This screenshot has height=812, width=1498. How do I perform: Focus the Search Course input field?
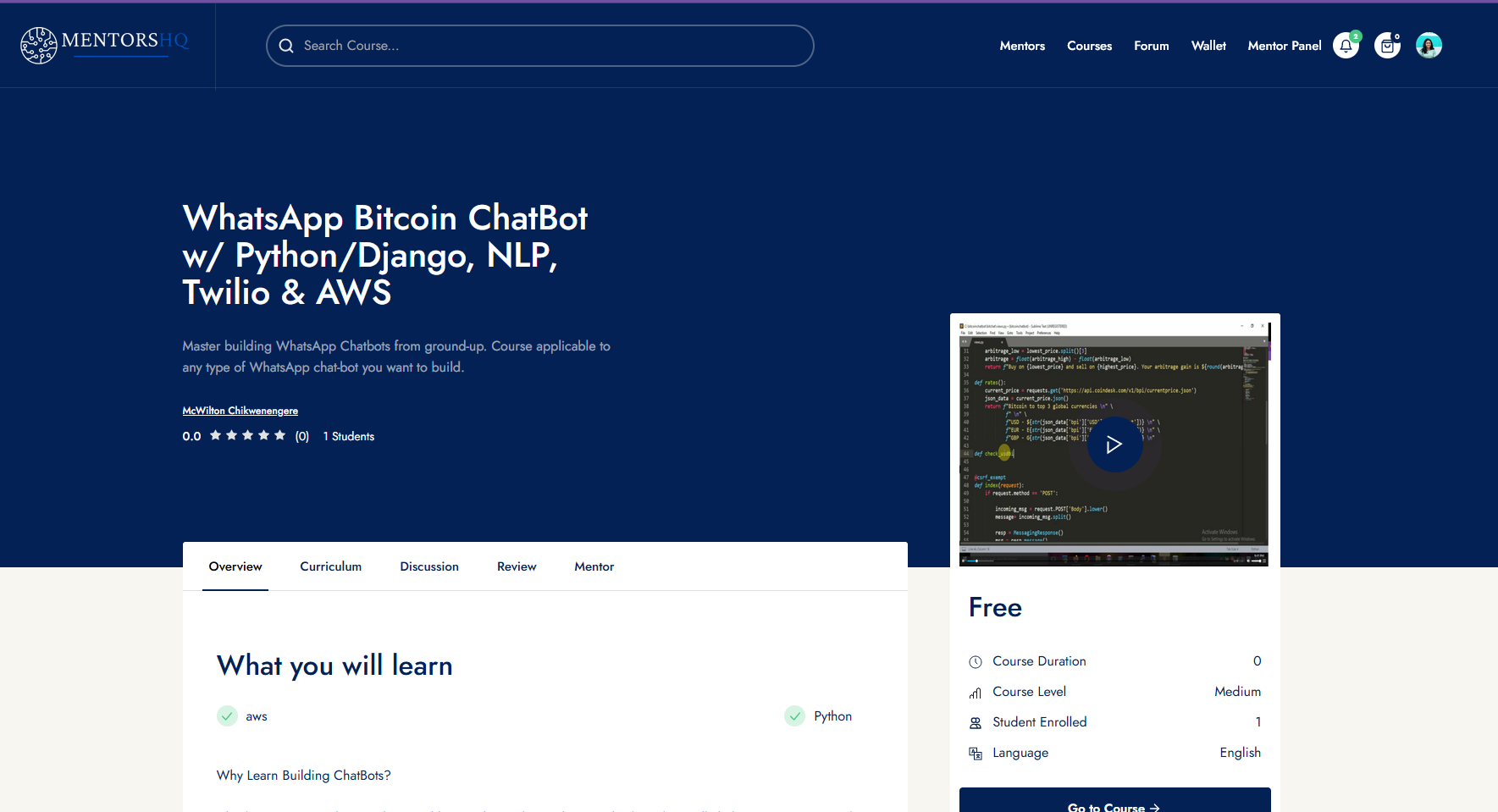point(539,46)
